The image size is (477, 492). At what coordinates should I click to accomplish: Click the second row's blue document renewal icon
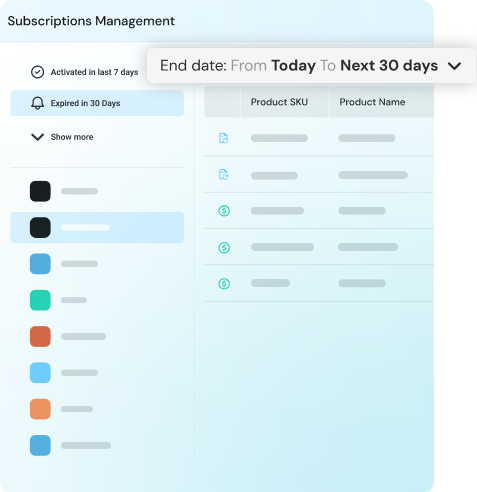(x=223, y=174)
